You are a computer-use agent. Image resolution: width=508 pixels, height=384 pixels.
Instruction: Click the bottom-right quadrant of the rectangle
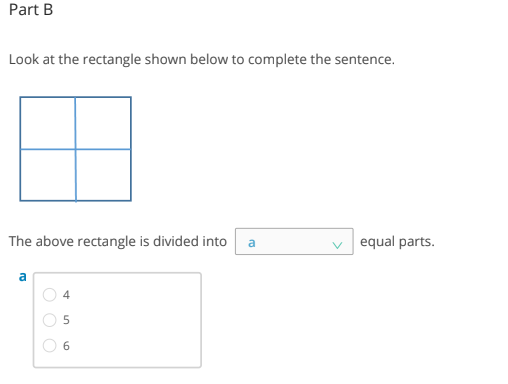[103, 175]
